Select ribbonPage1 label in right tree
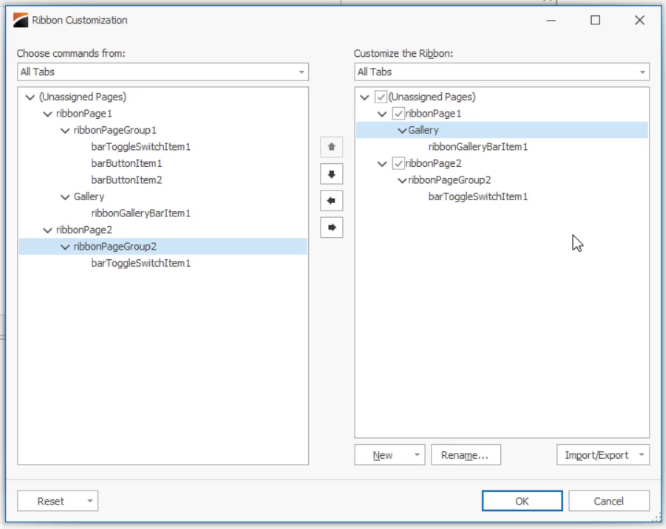666x529 pixels. click(x=433, y=113)
